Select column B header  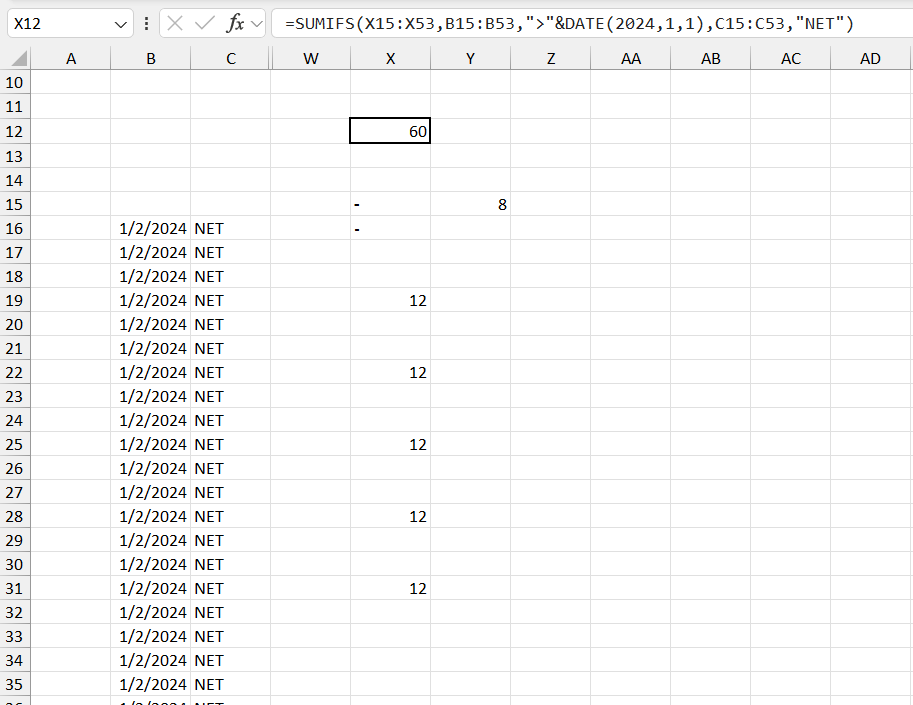tap(150, 58)
